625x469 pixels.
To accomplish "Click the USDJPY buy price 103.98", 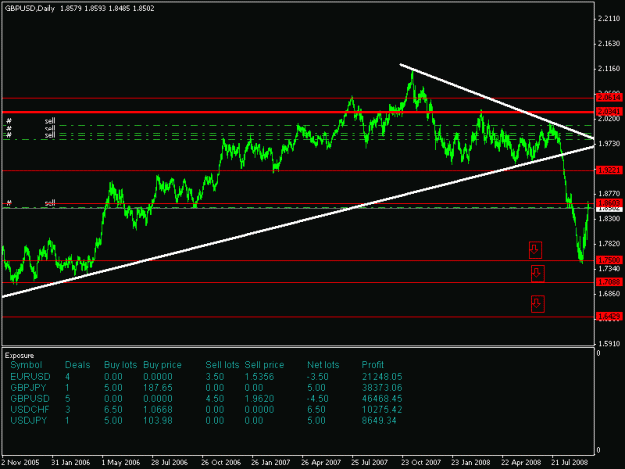I will tap(158, 420).
